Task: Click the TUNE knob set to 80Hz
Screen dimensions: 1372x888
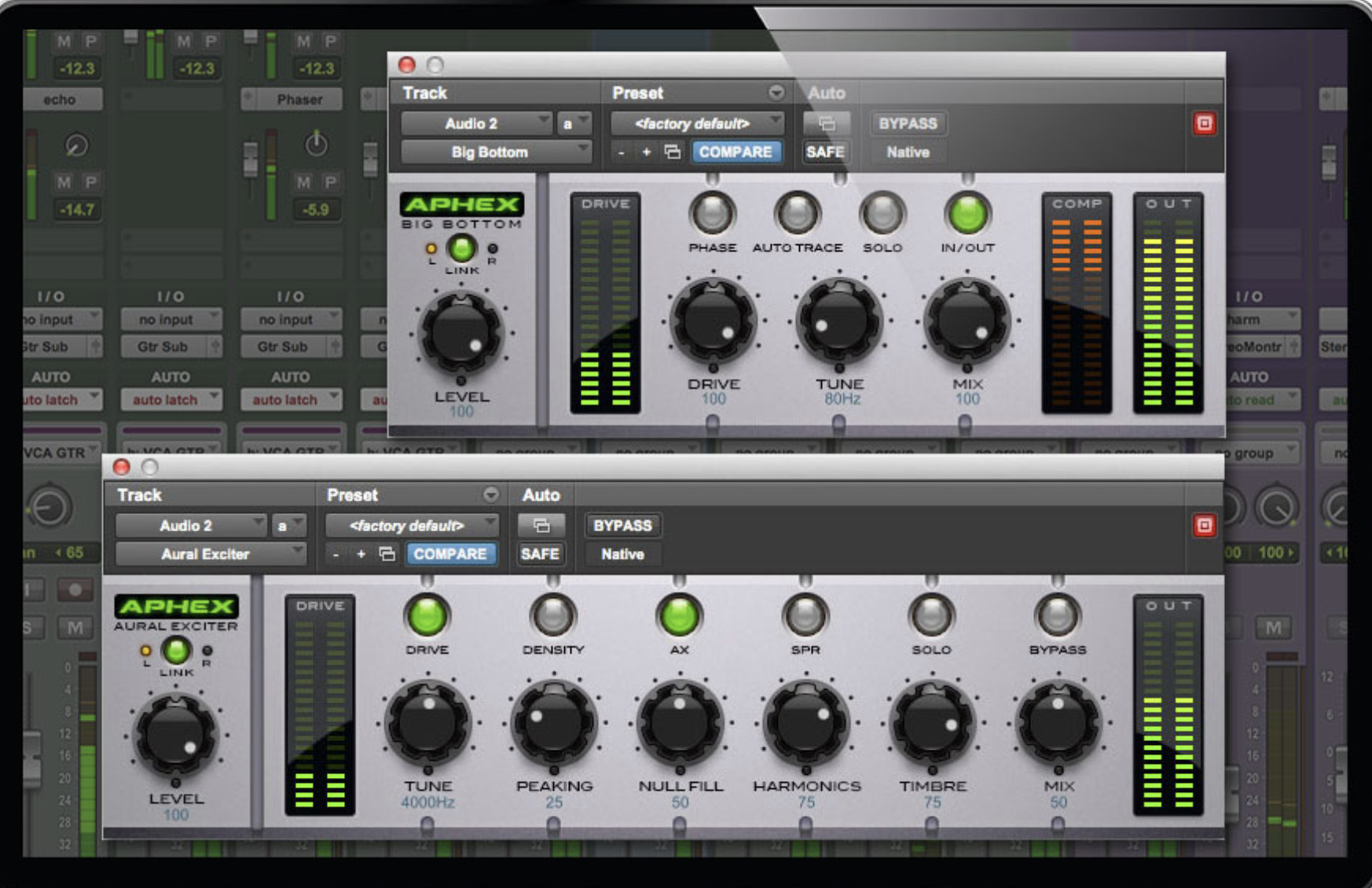Action: [839, 321]
